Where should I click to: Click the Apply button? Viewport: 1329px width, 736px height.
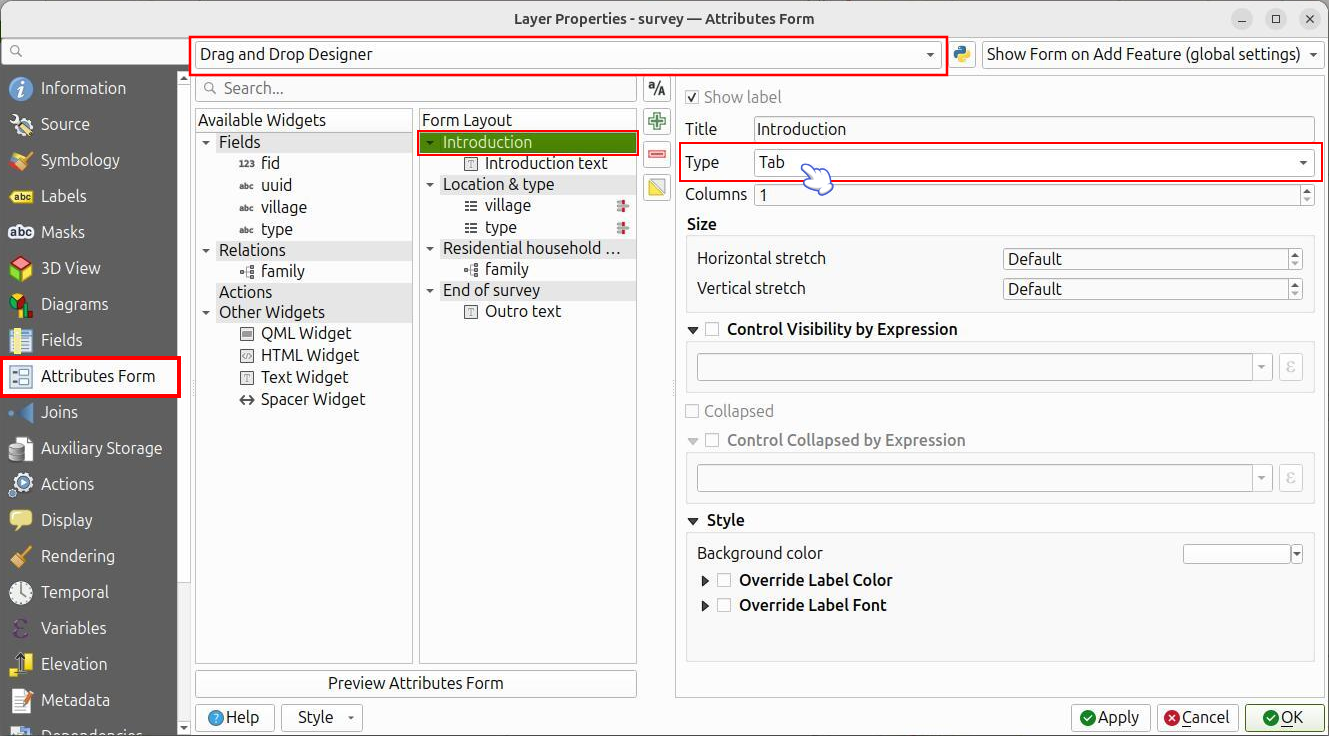(1109, 717)
